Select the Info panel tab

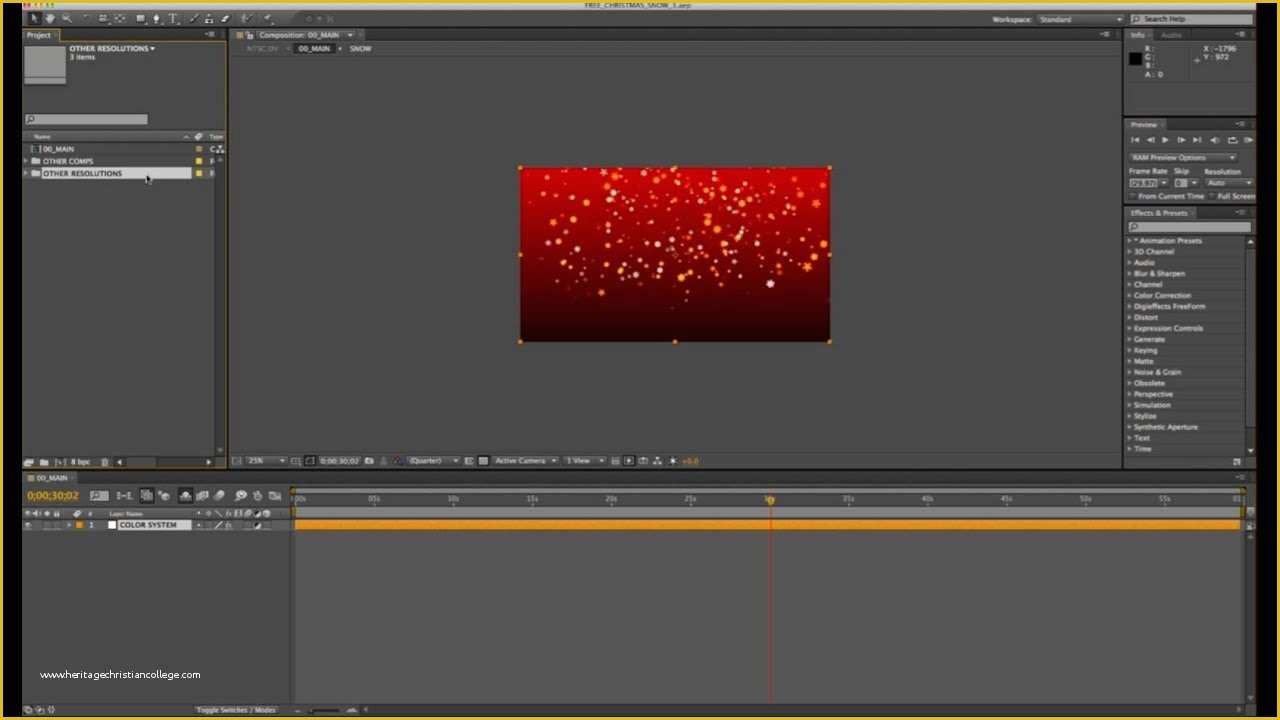point(1138,35)
